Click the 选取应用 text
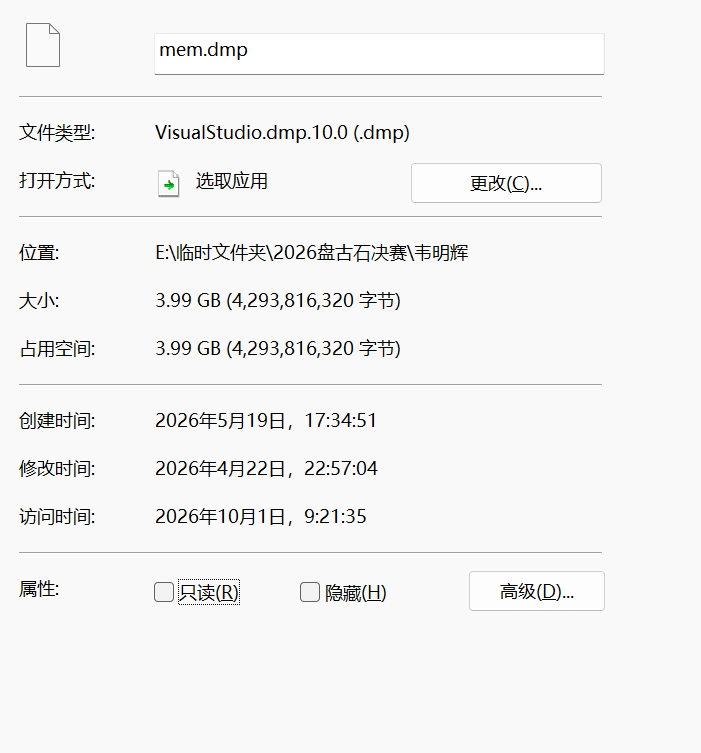 click(x=231, y=182)
